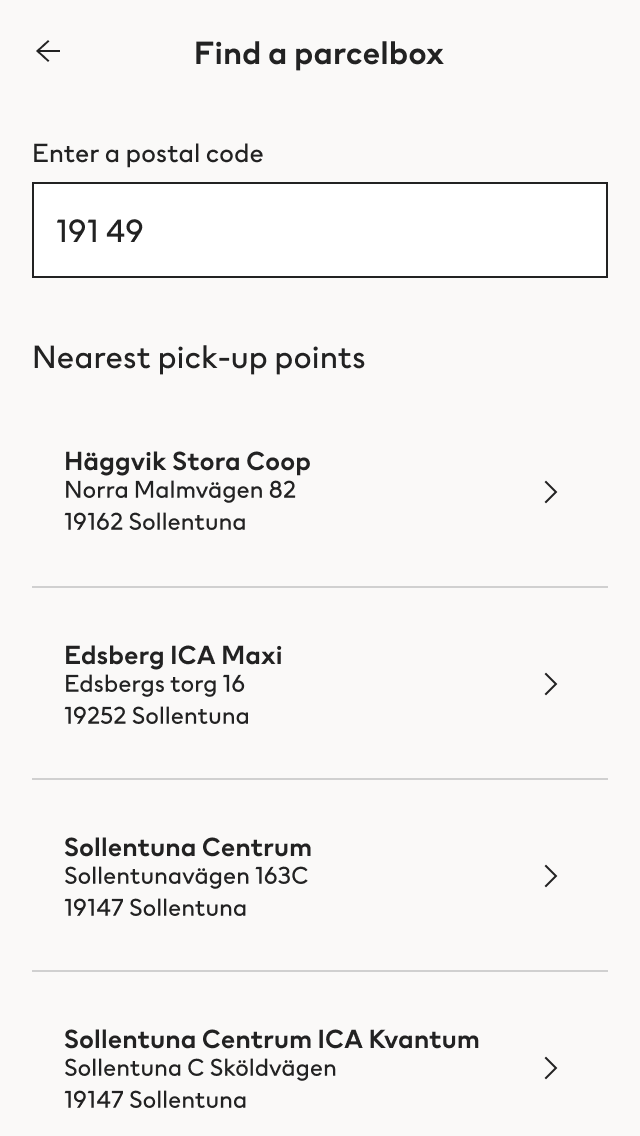The width and height of the screenshot is (640, 1136).
Task: Choose the Sollentuna Centrum ICA Kvantum title
Action: click(272, 1039)
